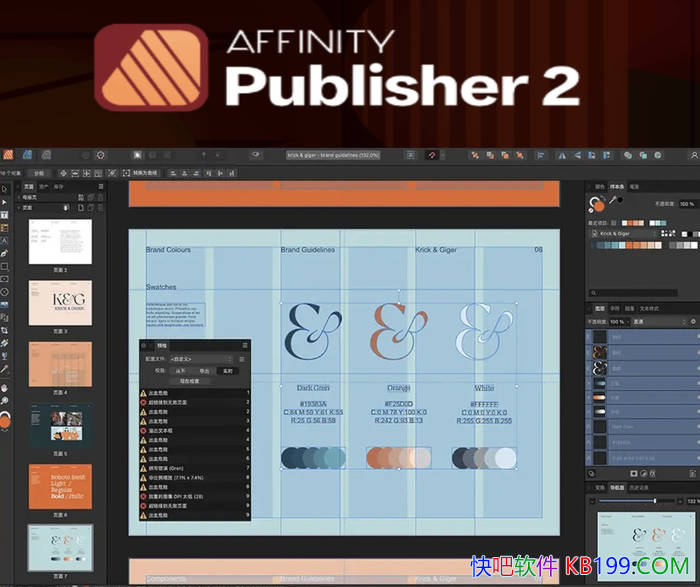Click the Add boolean operation icon
This screenshot has width=700, height=587.
point(628,155)
